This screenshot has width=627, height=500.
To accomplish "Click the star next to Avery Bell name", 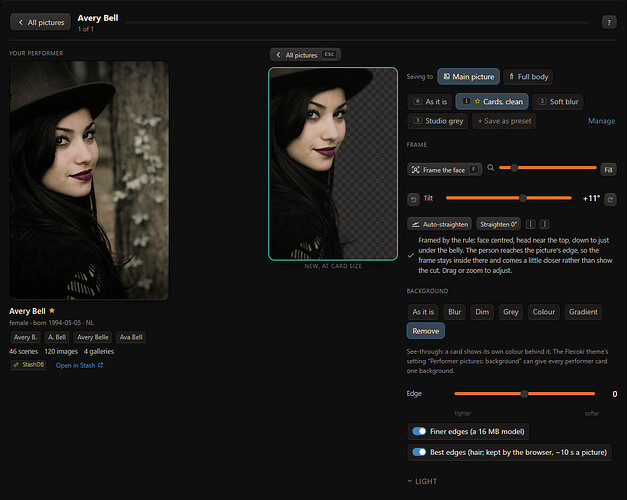I will [x=52, y=310].
